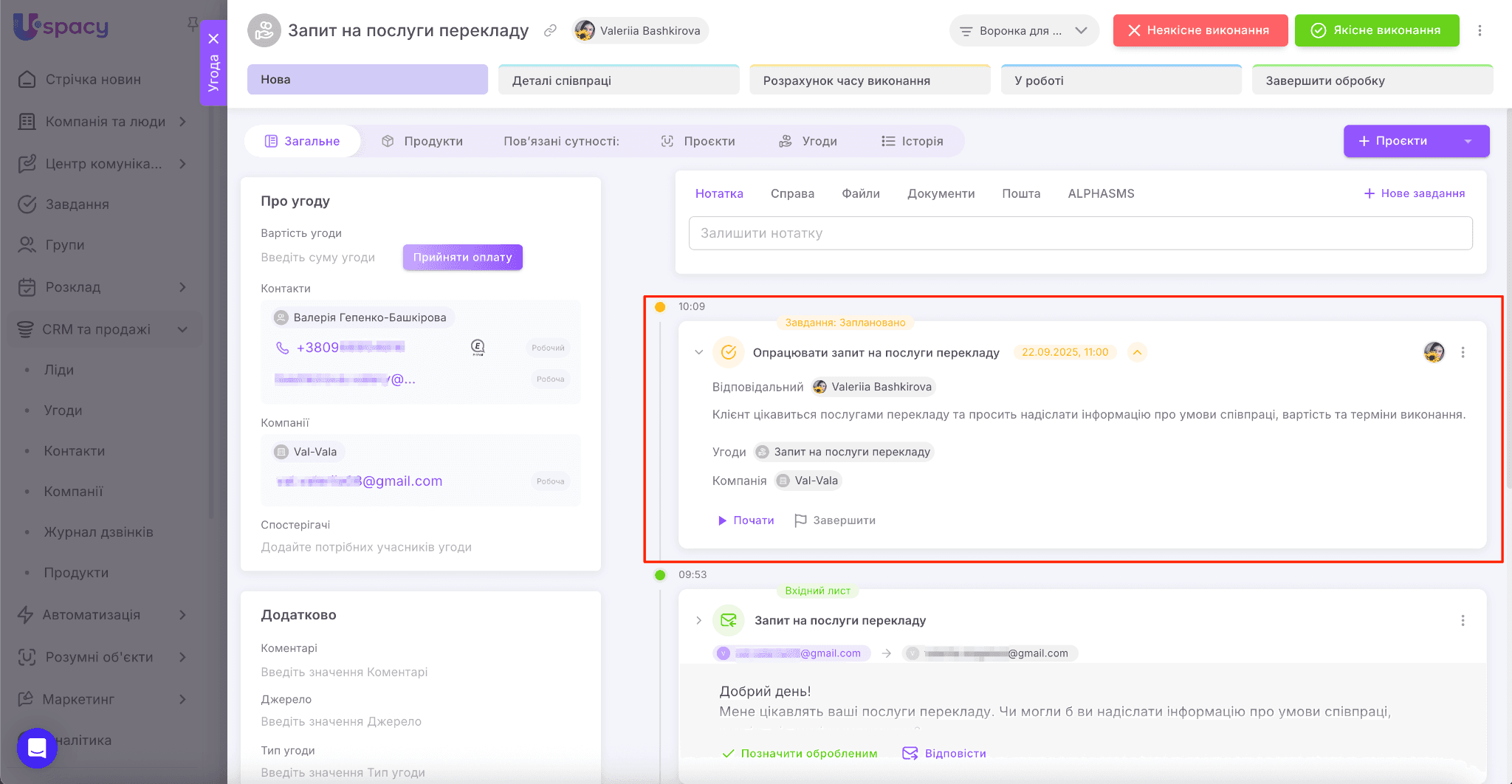The width and height of the screenshot is (1512, 784).
Task: Open the Історія tab
Action: click(x=913, y=141)
